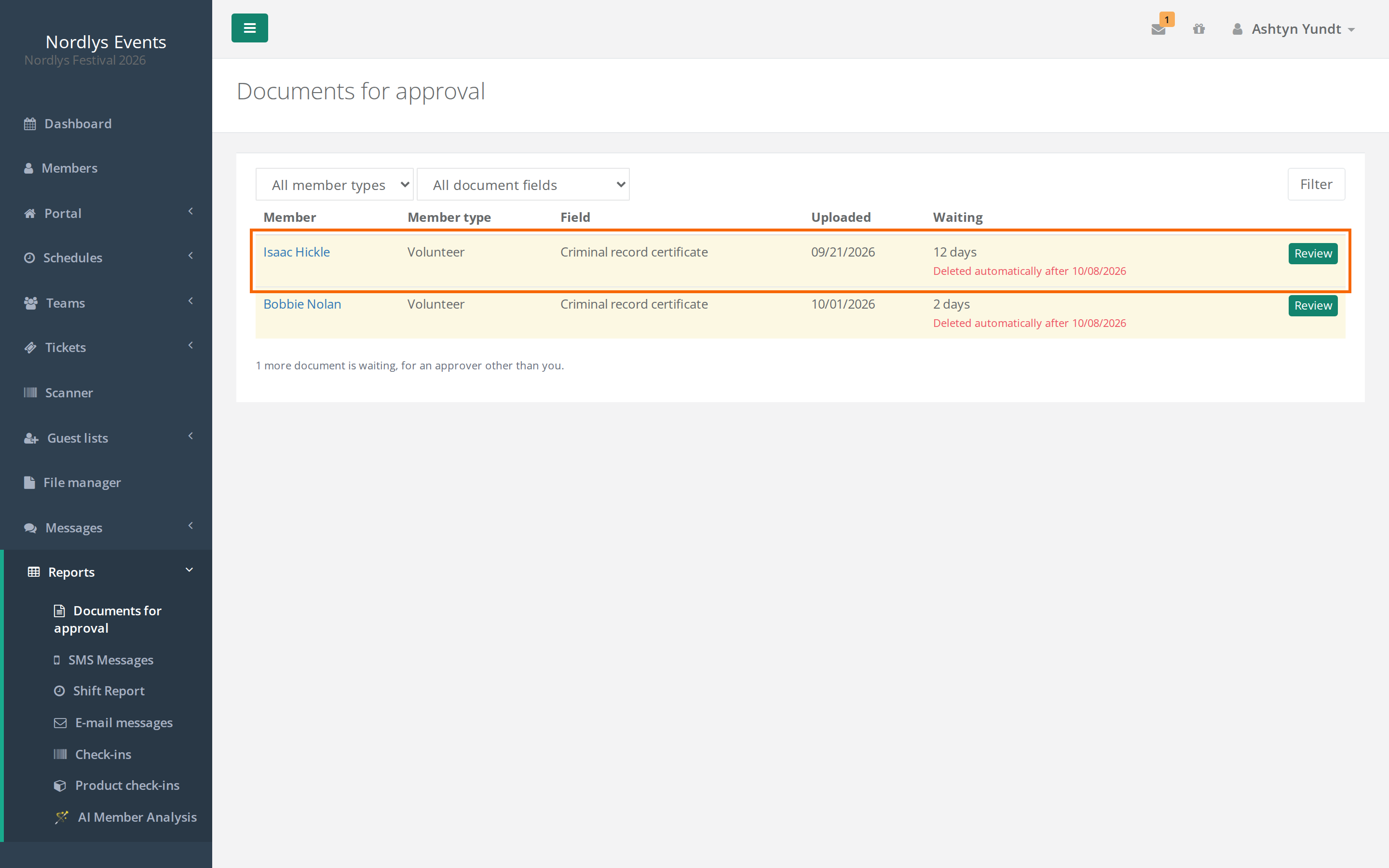Click the 09/21/2026 upload date
The image size is (1389, 868).
[x=843, y=252]
